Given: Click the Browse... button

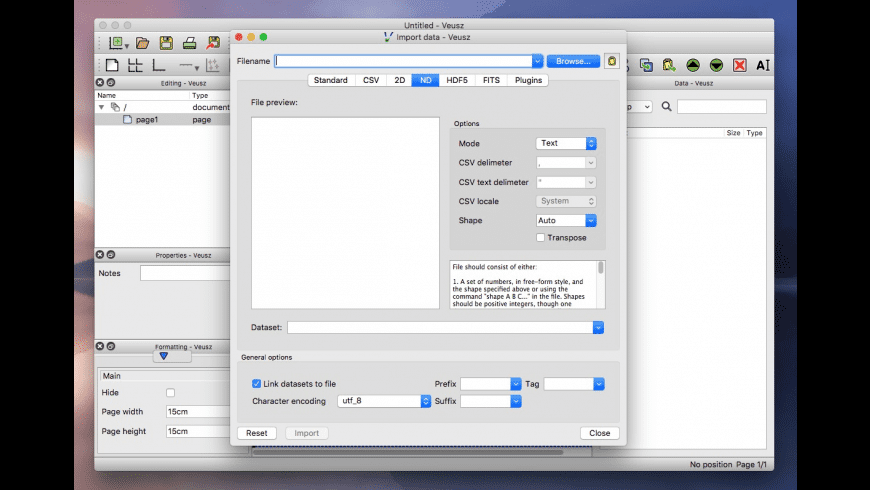Looking at the screenshot, I should coord(573,61).
